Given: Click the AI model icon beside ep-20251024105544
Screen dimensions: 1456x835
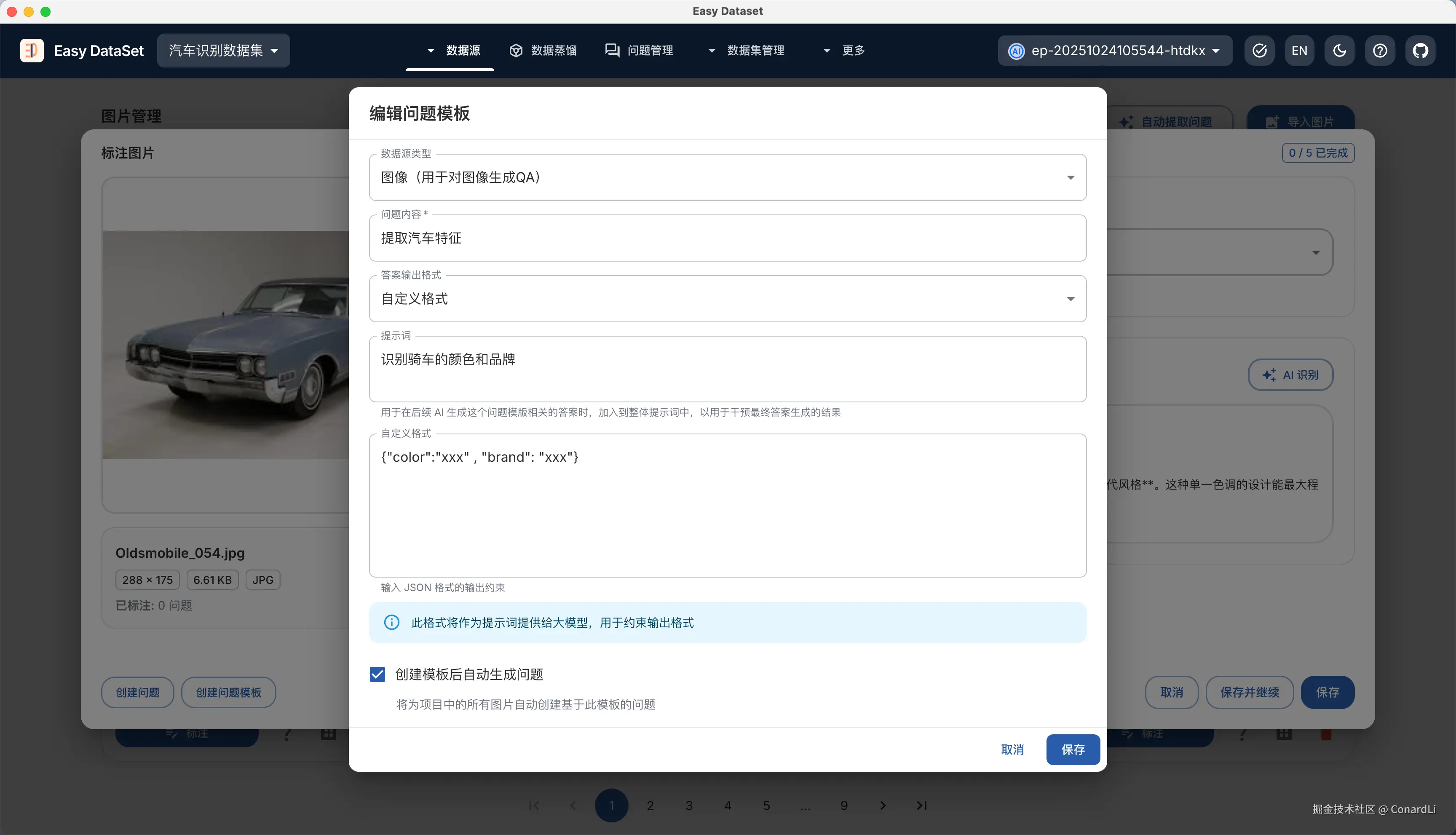Looking at the screenshot, I should point(1016,51).
